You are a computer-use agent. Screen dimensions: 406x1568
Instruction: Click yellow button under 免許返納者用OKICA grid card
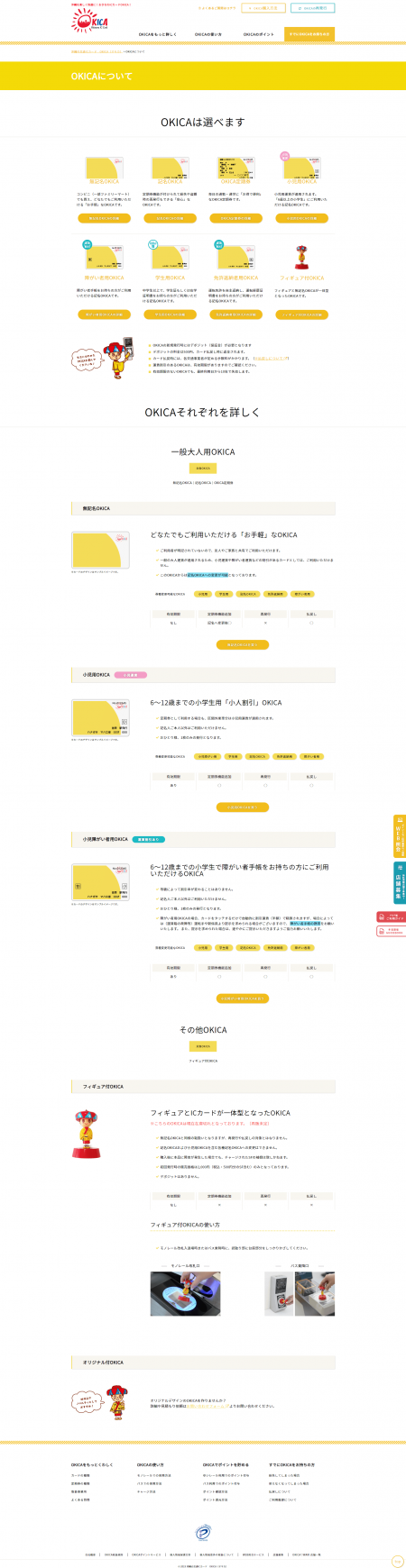[x=236, y=315]
